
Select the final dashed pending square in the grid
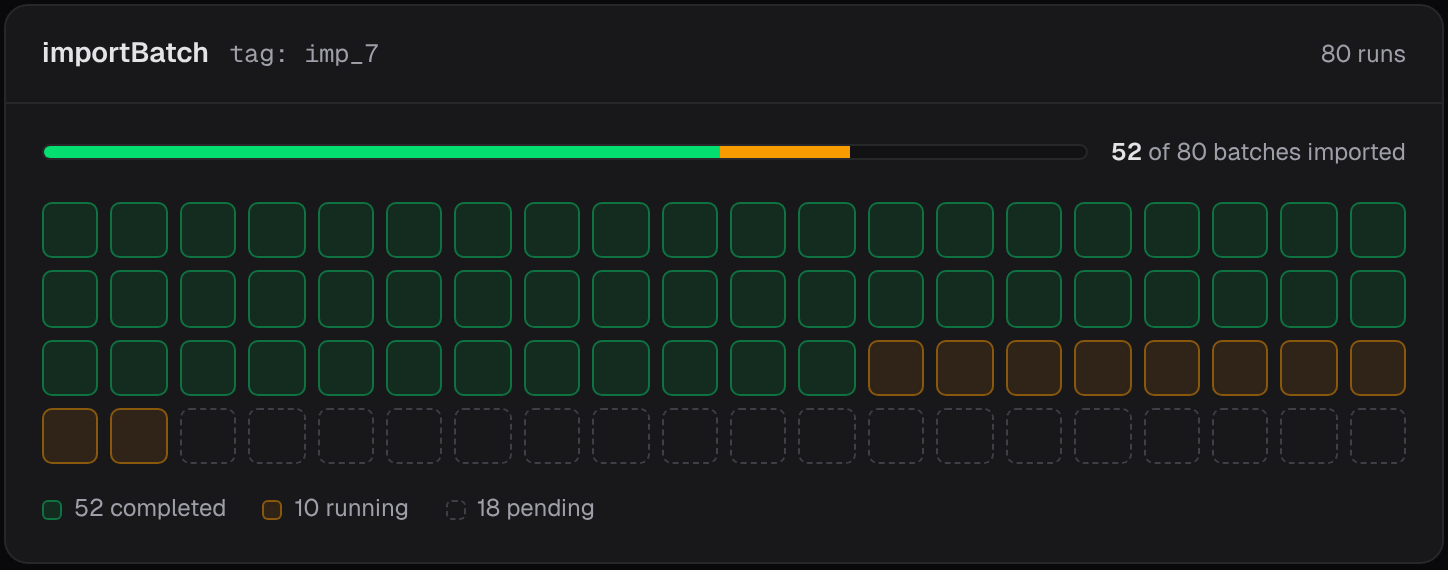click(1378, 436)
